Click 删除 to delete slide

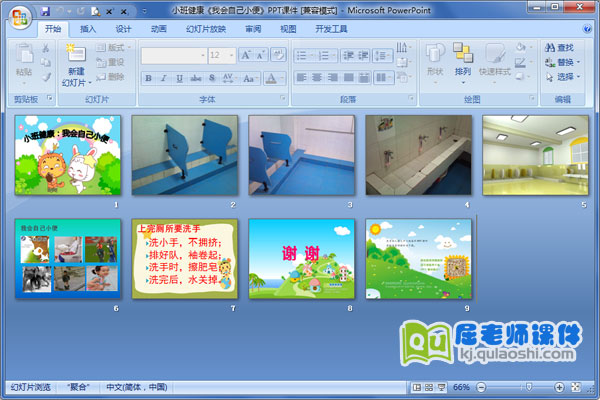110,77
